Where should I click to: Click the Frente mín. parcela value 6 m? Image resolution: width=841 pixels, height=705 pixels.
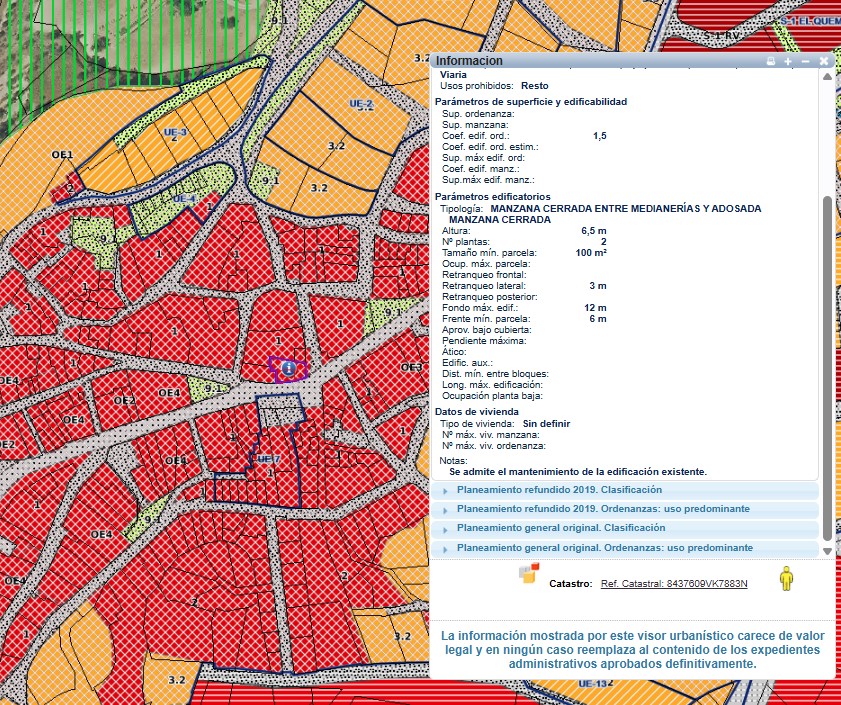pos(598,319)
